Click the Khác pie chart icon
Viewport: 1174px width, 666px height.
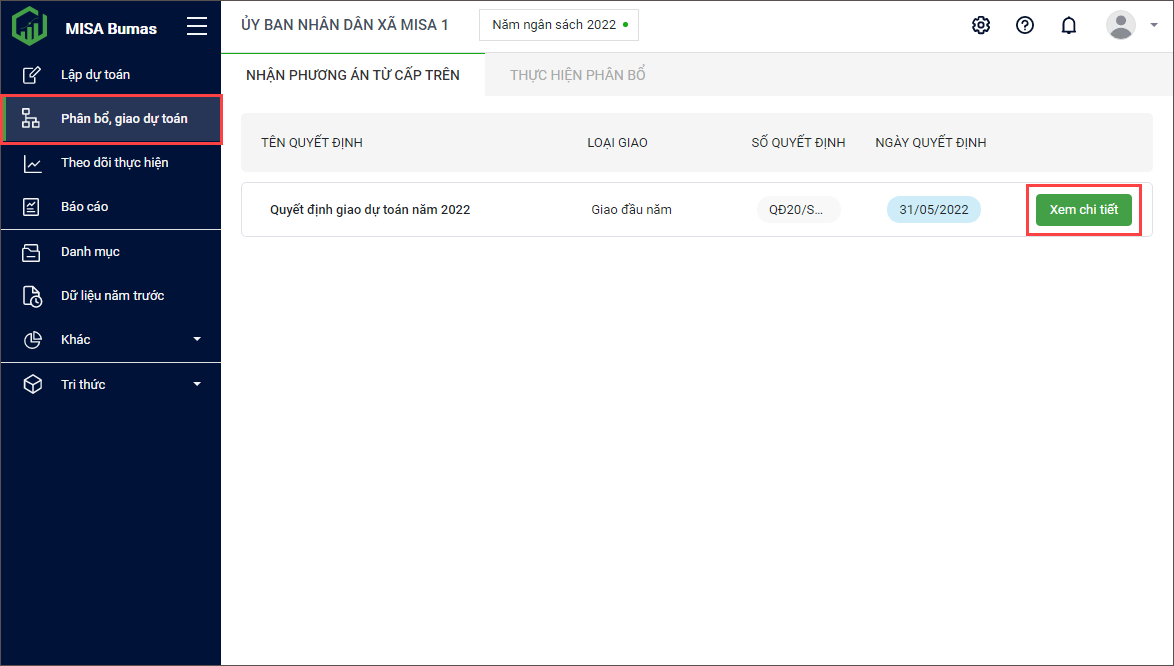(32, 340)
